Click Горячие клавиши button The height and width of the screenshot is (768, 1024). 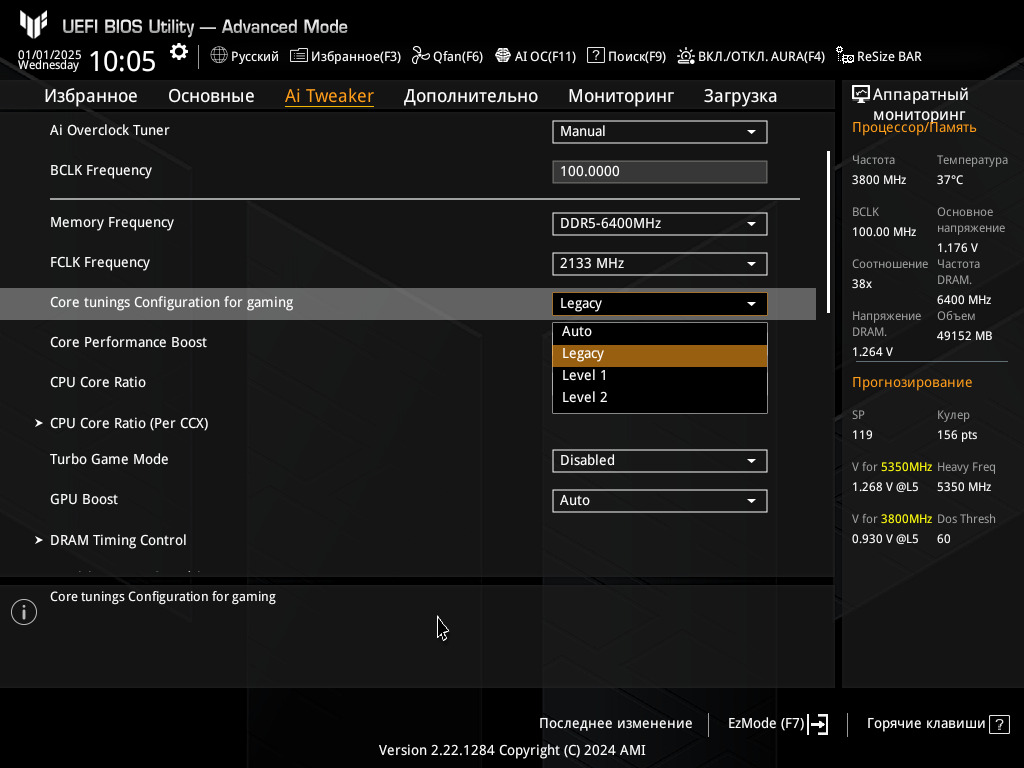(x=938, y=724)
